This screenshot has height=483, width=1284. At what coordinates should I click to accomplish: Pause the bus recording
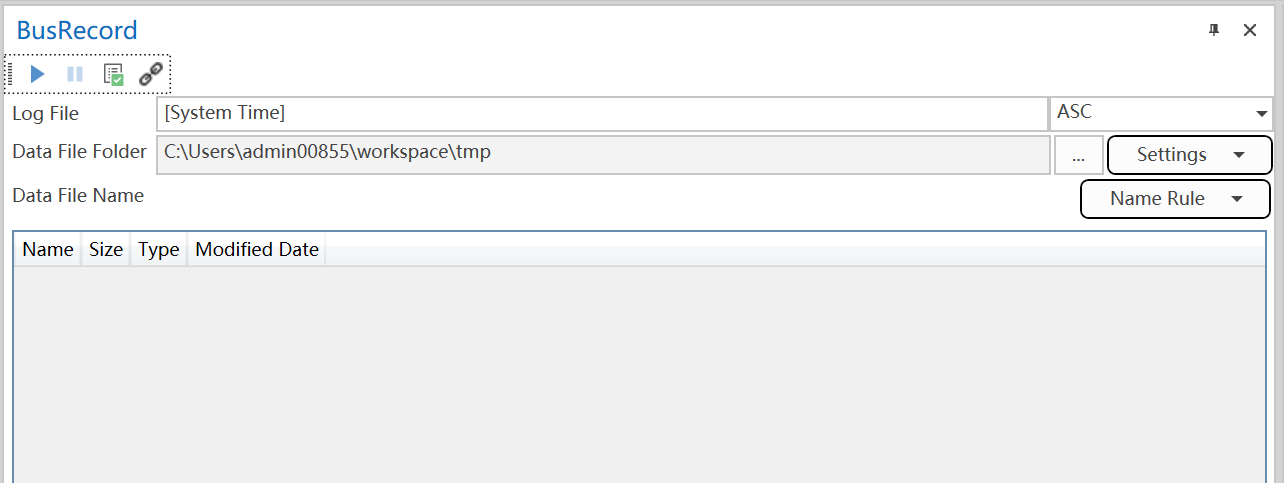[x=75, y=74]
